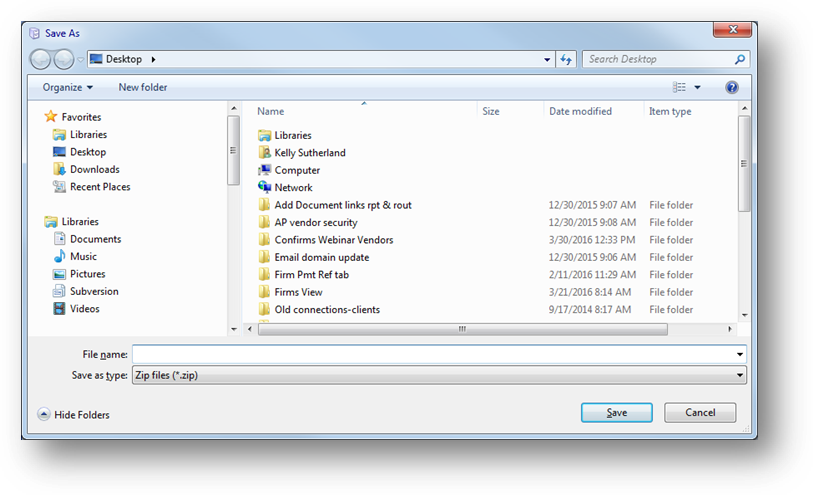Click the Save button
Viewport: 813px width, 495px height.
[616, 413]
